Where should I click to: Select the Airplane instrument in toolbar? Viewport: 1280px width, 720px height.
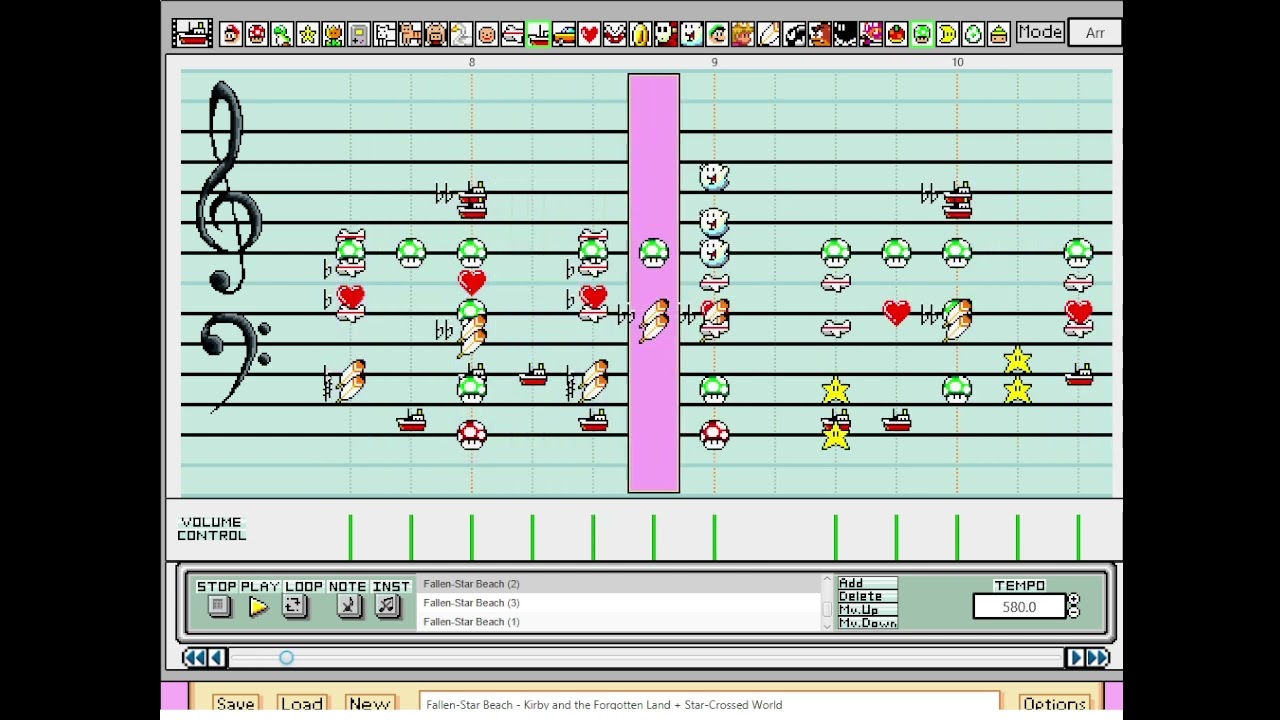coord(512,34)
